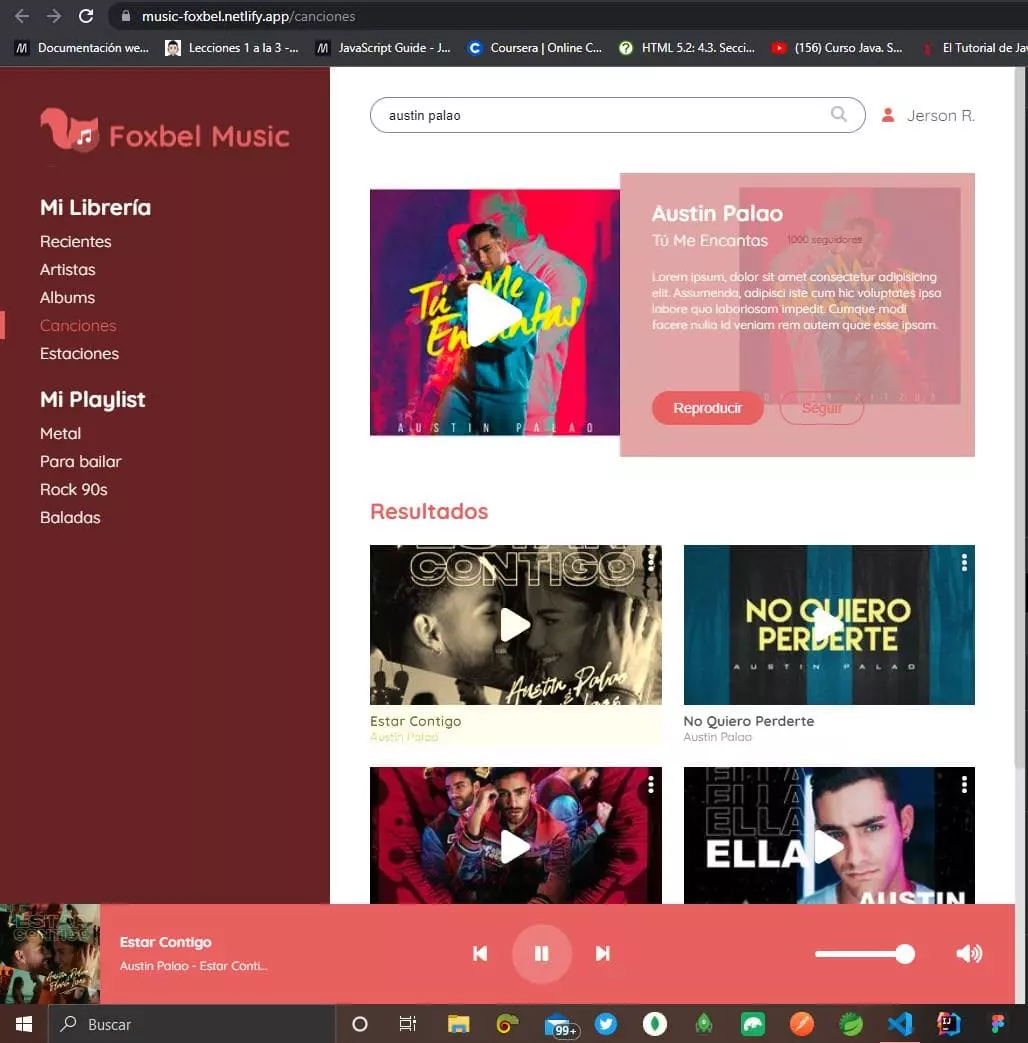This screenshot has width=1028, height=1043.
Task: Open three-dot menu on red group-photo card
Action: [651, 785]
